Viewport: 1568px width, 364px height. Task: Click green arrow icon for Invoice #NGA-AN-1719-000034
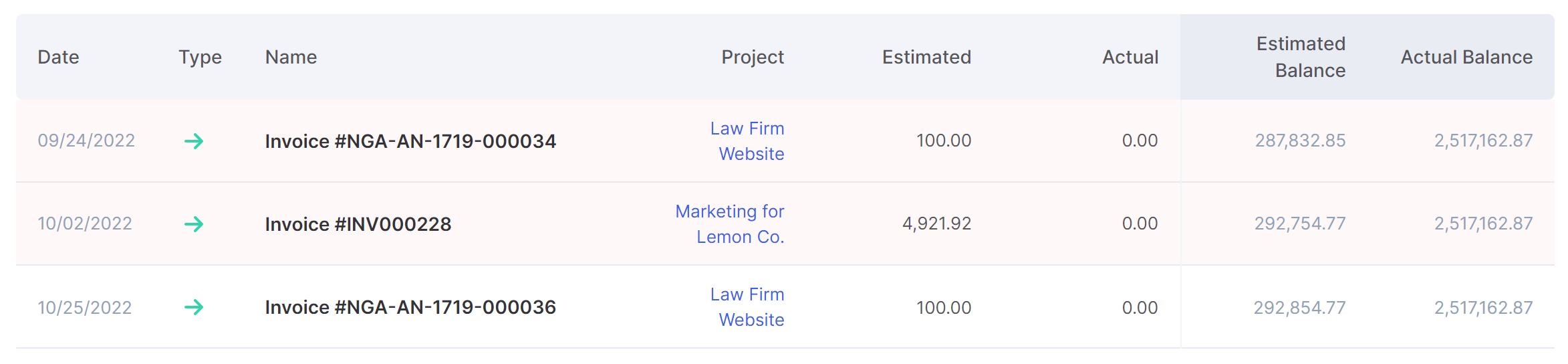[194, 141]
